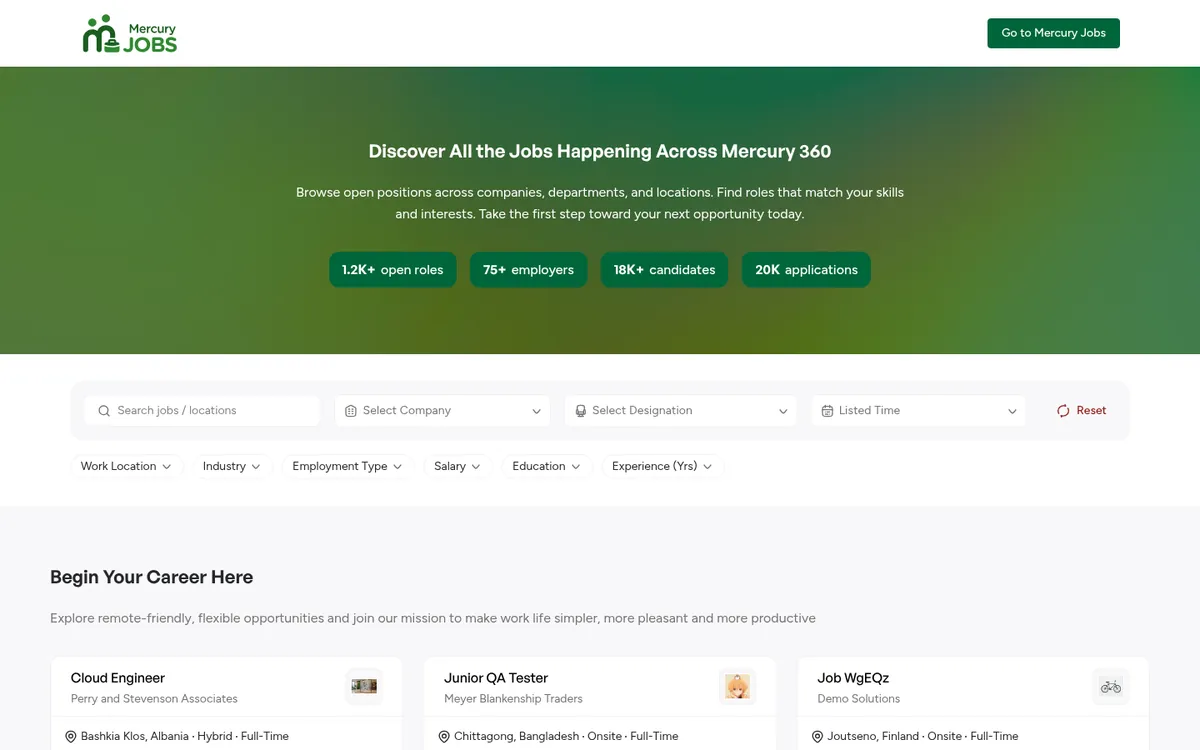
Task: Open Perry and Stevenson Associates company logo
Action: click(x=364, y=687)
